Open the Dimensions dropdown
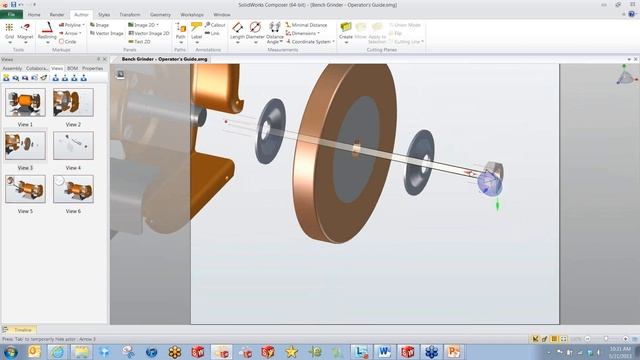640x360 pixels. (302, 33)
